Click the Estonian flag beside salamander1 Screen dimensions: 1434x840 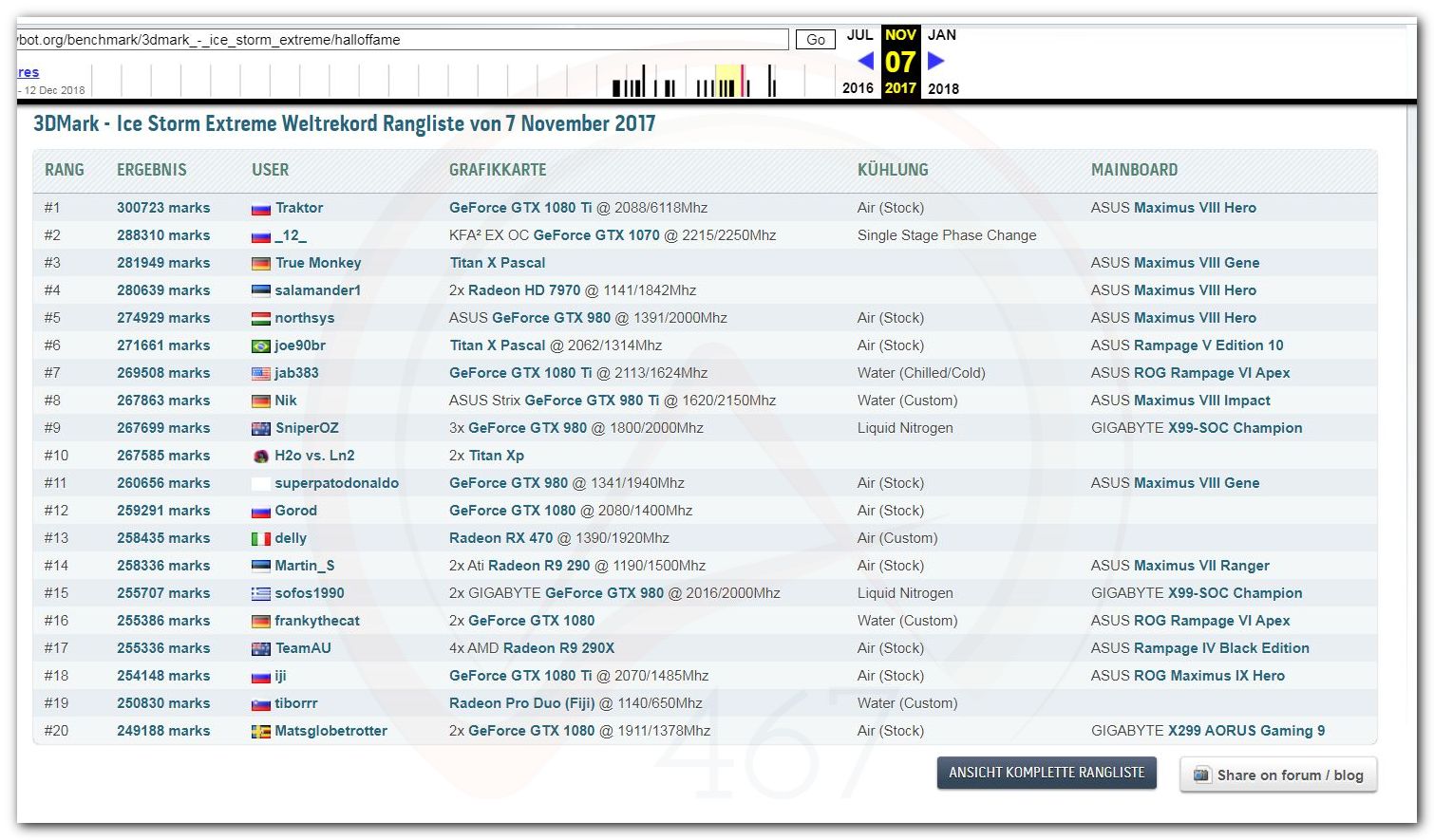pyautogui.click(x=261, y=291)
